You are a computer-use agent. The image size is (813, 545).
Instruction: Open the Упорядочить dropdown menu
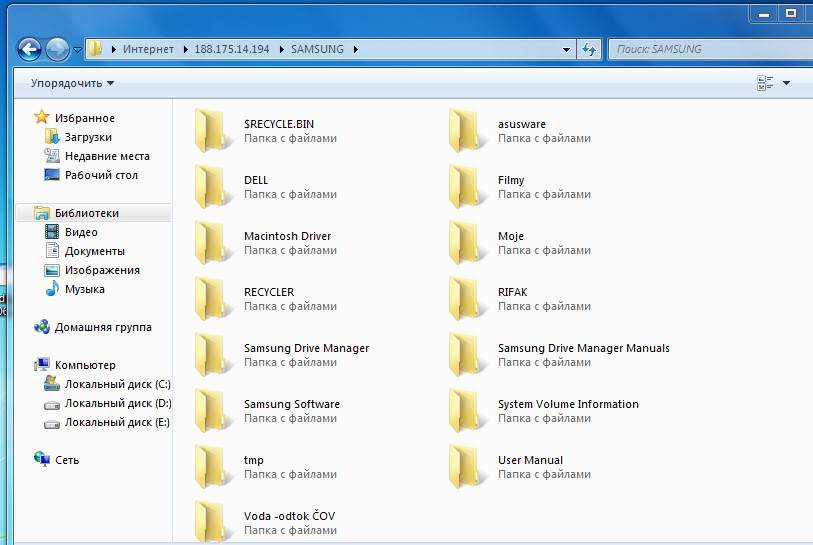72,83
